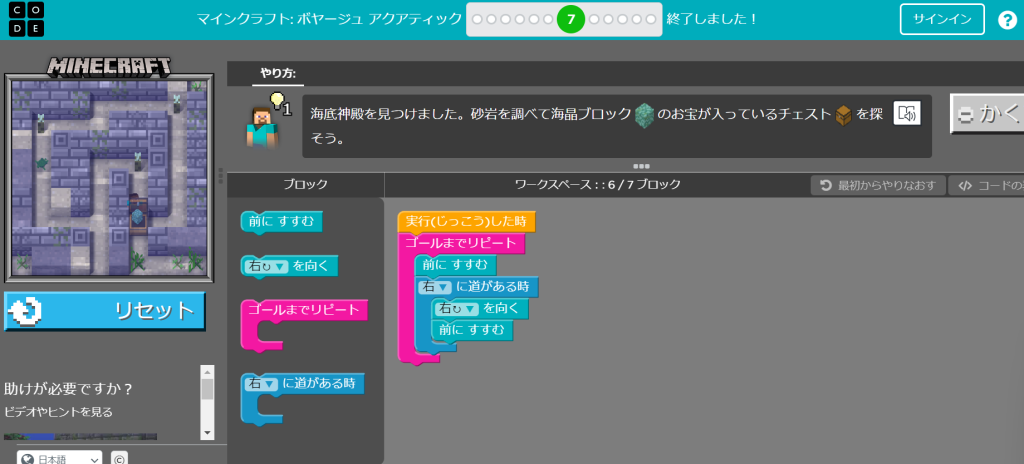Select the green level 7 progress bubble

[570, 19]
